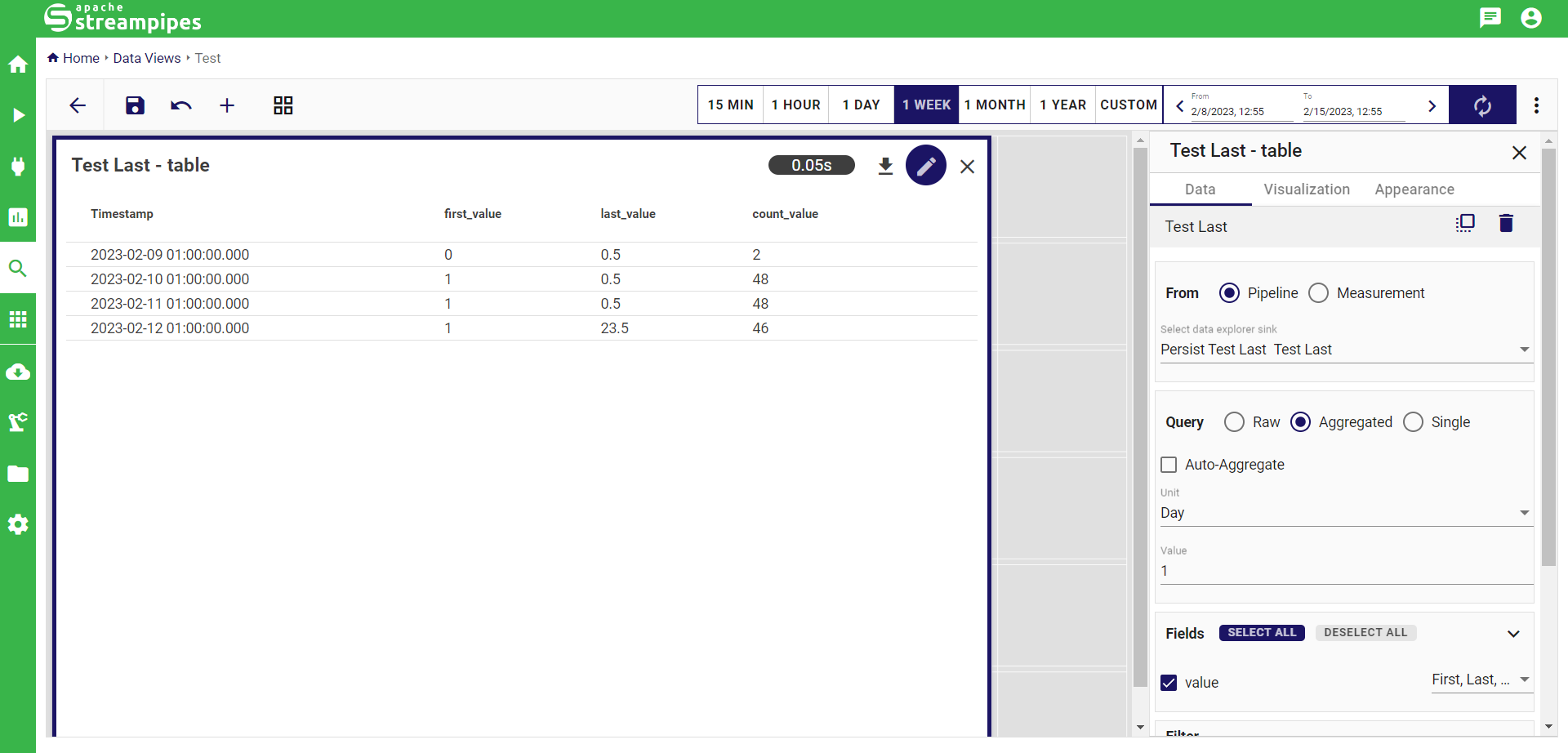Undo changes with the undo icon
This screenshot has width=1568, height=753.
(x=181, y=105)
